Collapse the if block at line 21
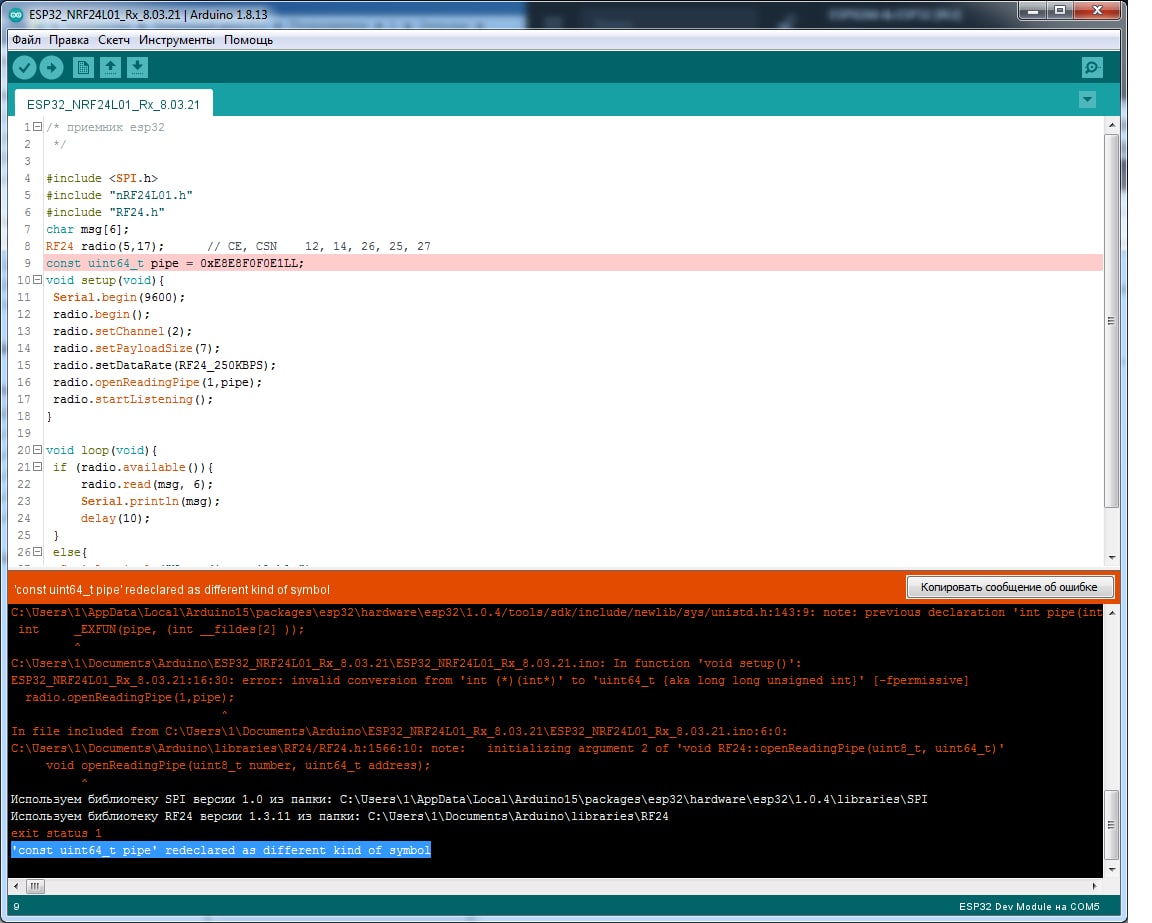This screenshot has width=1152, height=923. (x=37, y=467)
